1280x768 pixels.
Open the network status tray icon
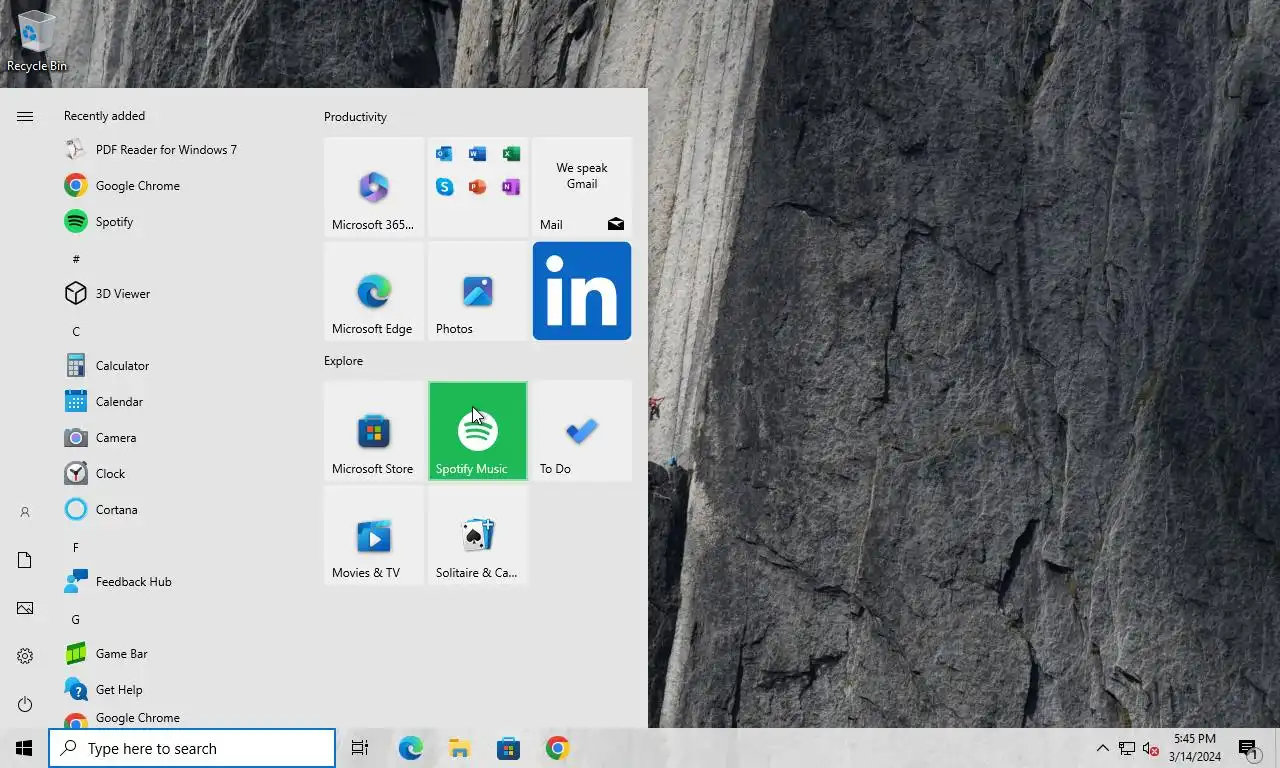point(1127,748)
